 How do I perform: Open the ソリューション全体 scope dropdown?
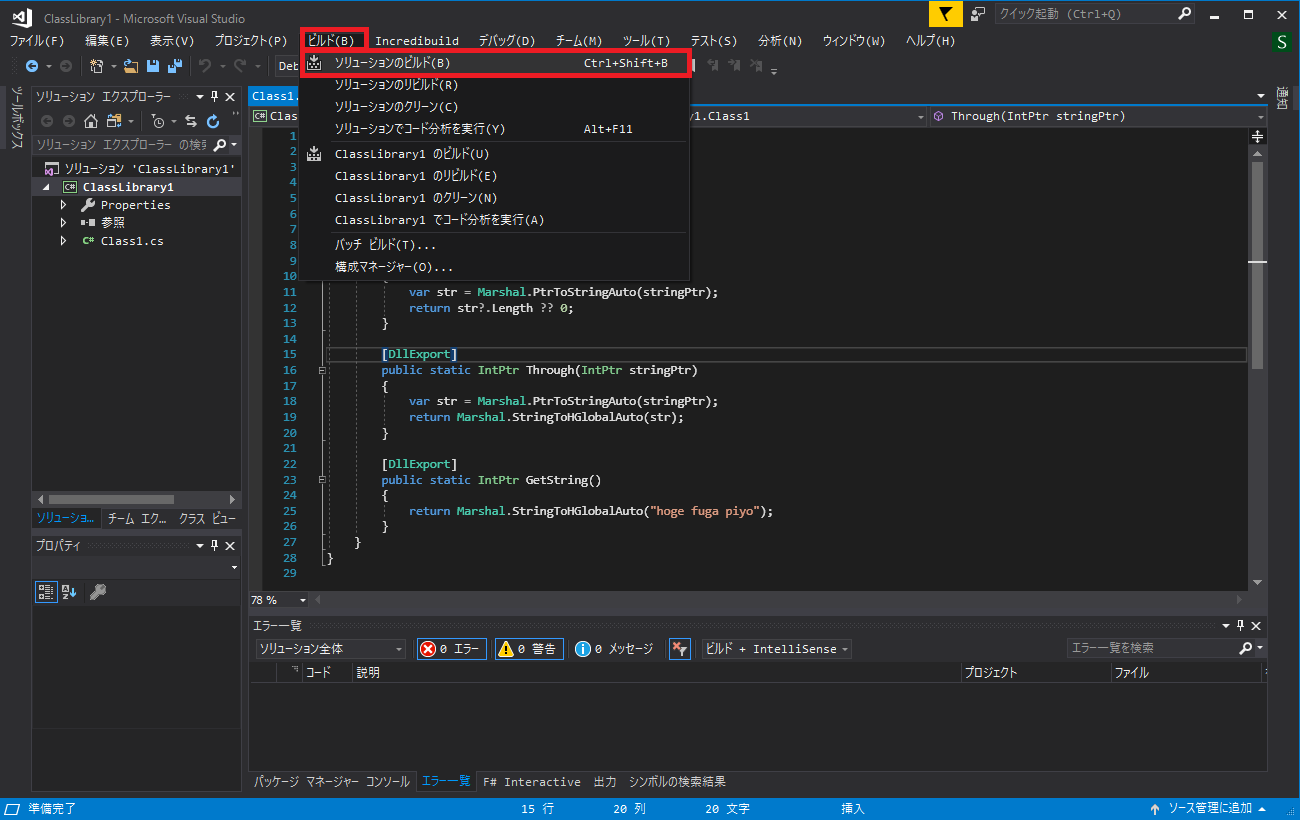[x=330, y=649]
